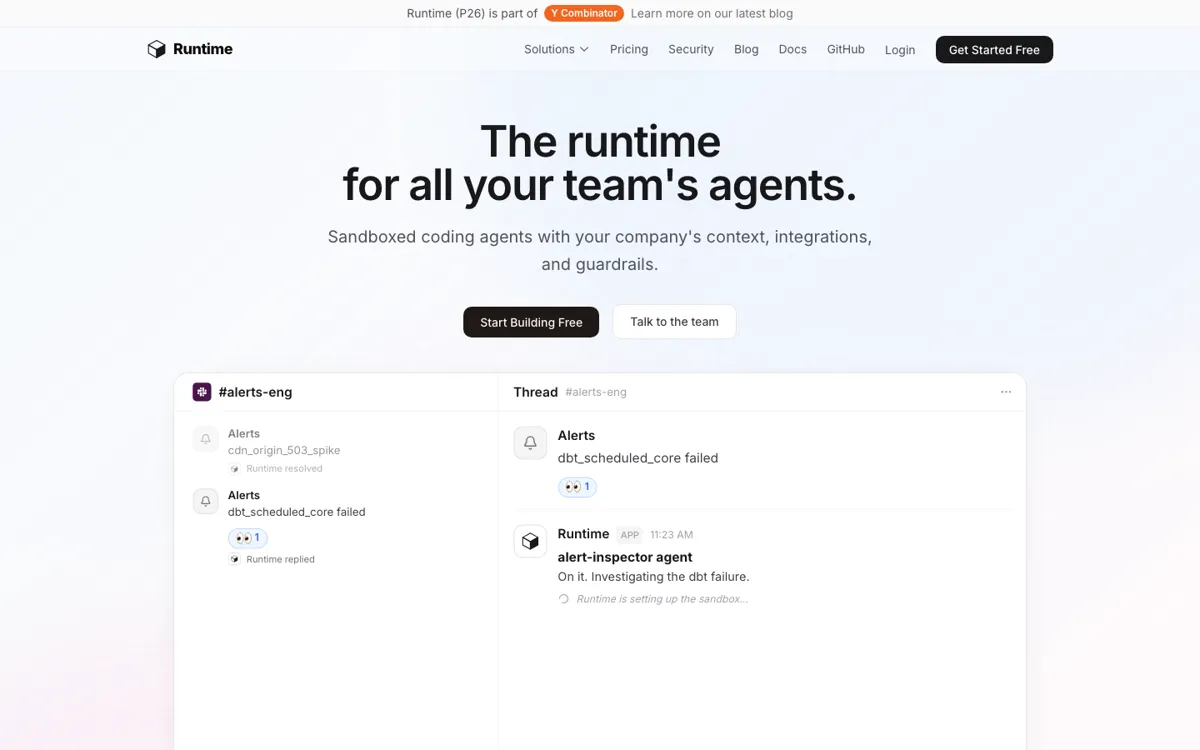This screenshot has height=750, width=1200.
Task: Click the eyes reaction in the thread panel
Action: 578,487
